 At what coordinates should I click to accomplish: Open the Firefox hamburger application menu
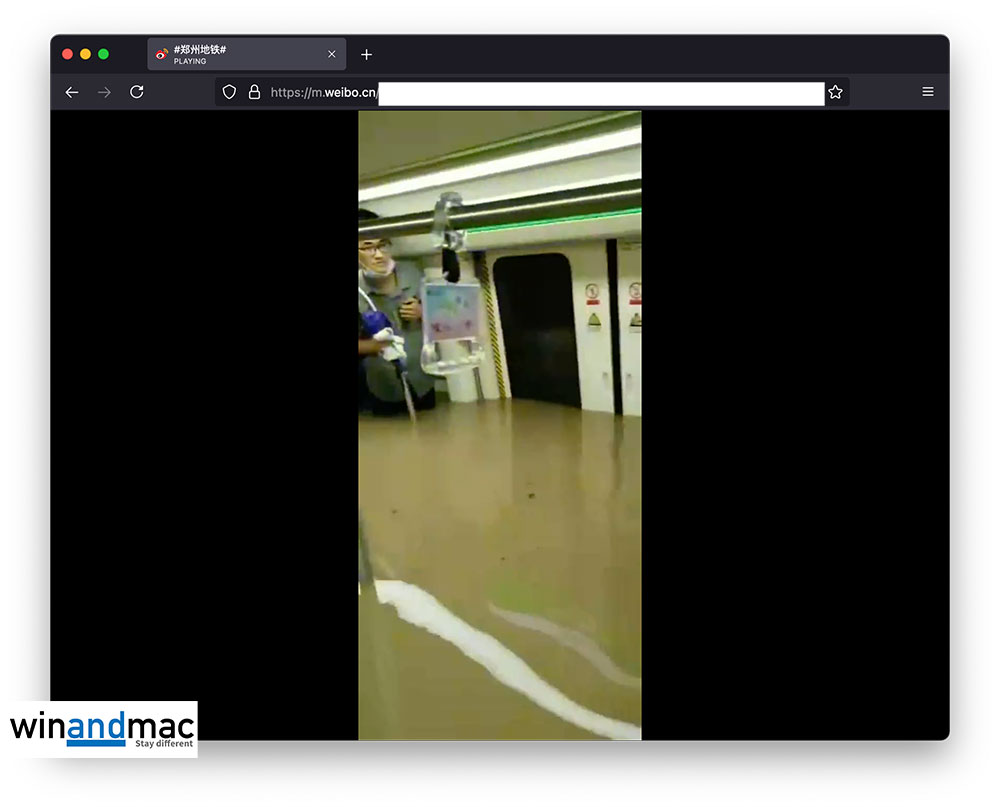928,92
